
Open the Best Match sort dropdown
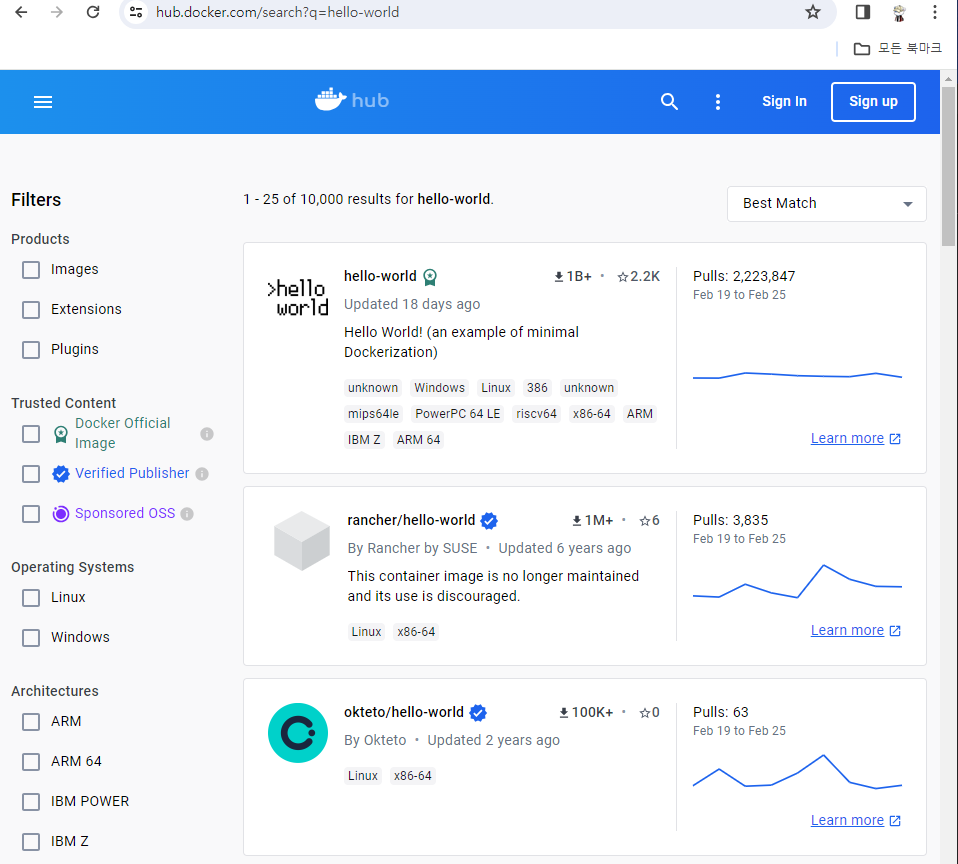(x=827, y=203)
